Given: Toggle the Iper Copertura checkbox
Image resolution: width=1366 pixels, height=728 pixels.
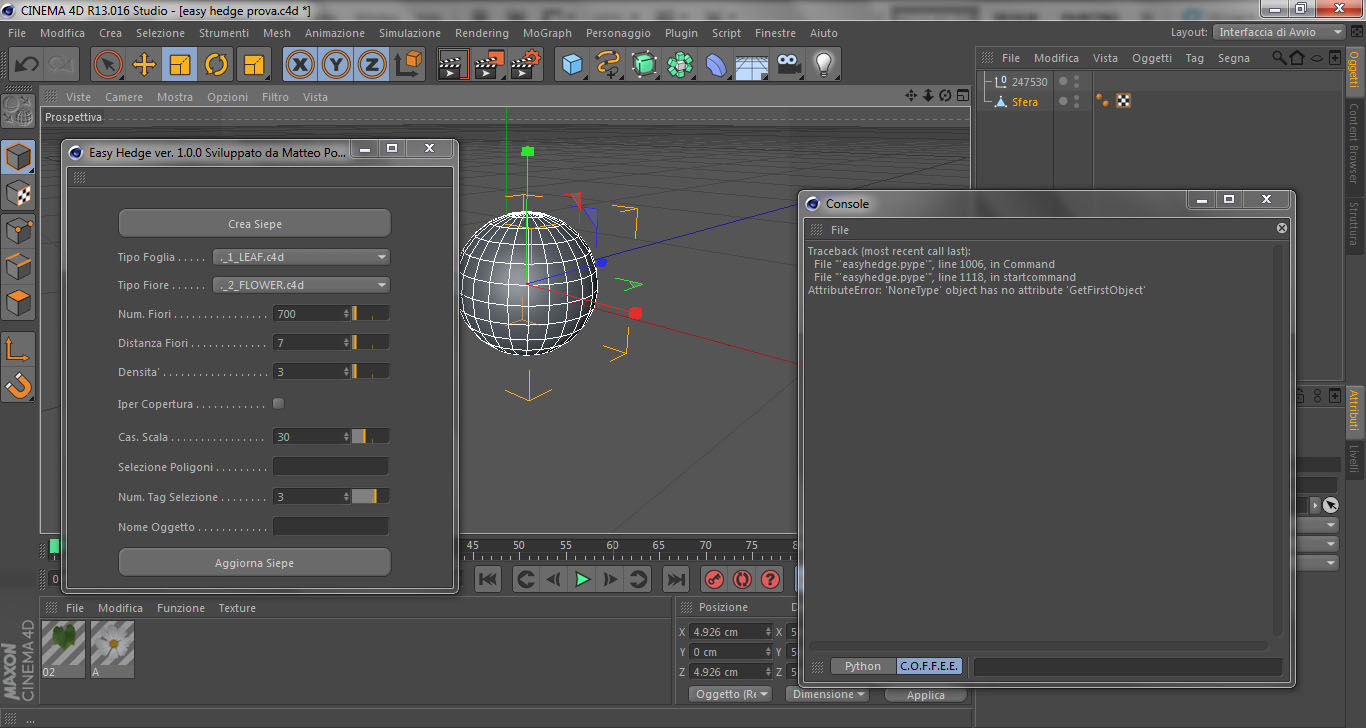Looking at the screenshot, I should [279, 404].
